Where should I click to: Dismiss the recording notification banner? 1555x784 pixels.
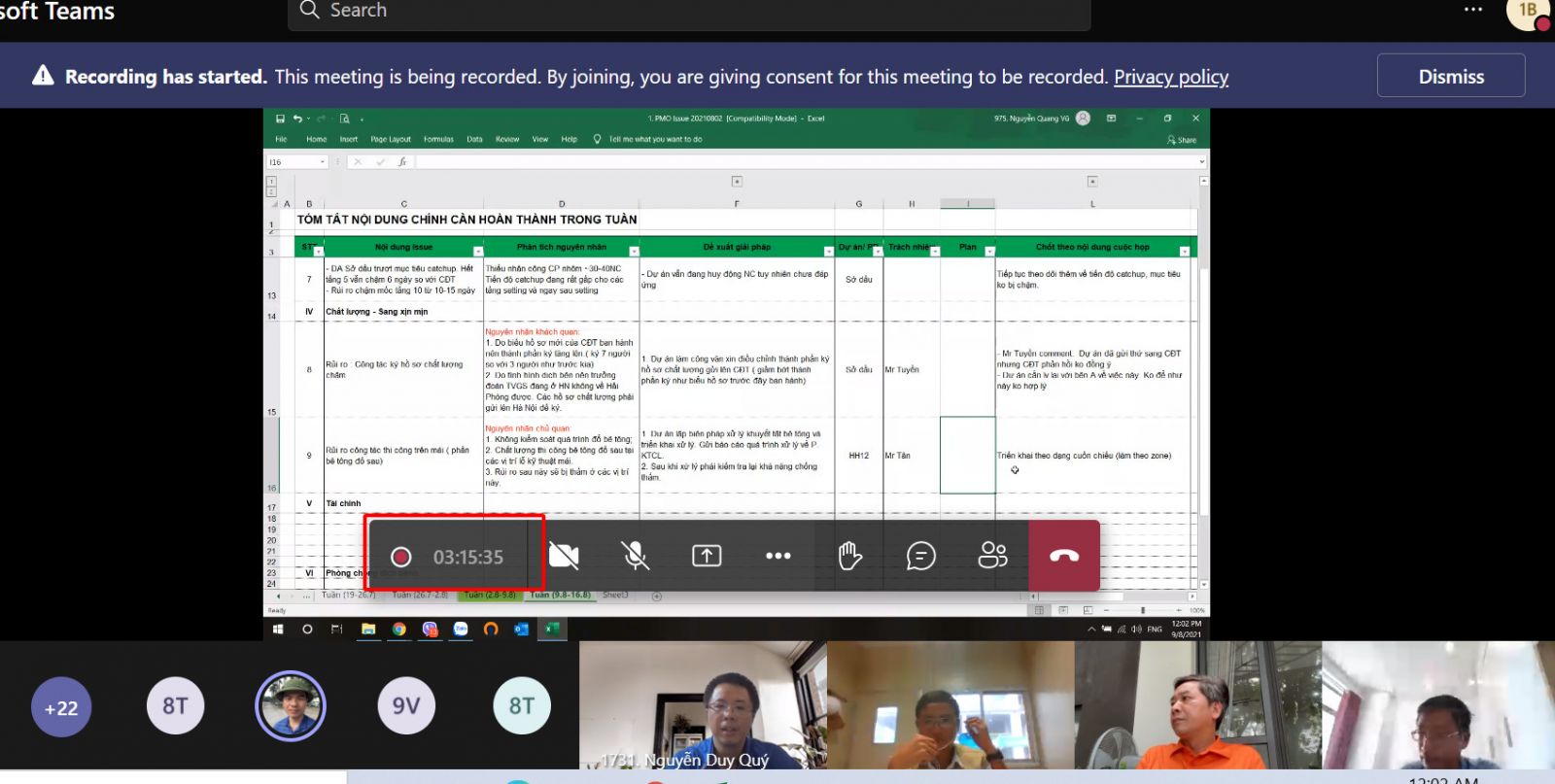[x=1451, y=76]
